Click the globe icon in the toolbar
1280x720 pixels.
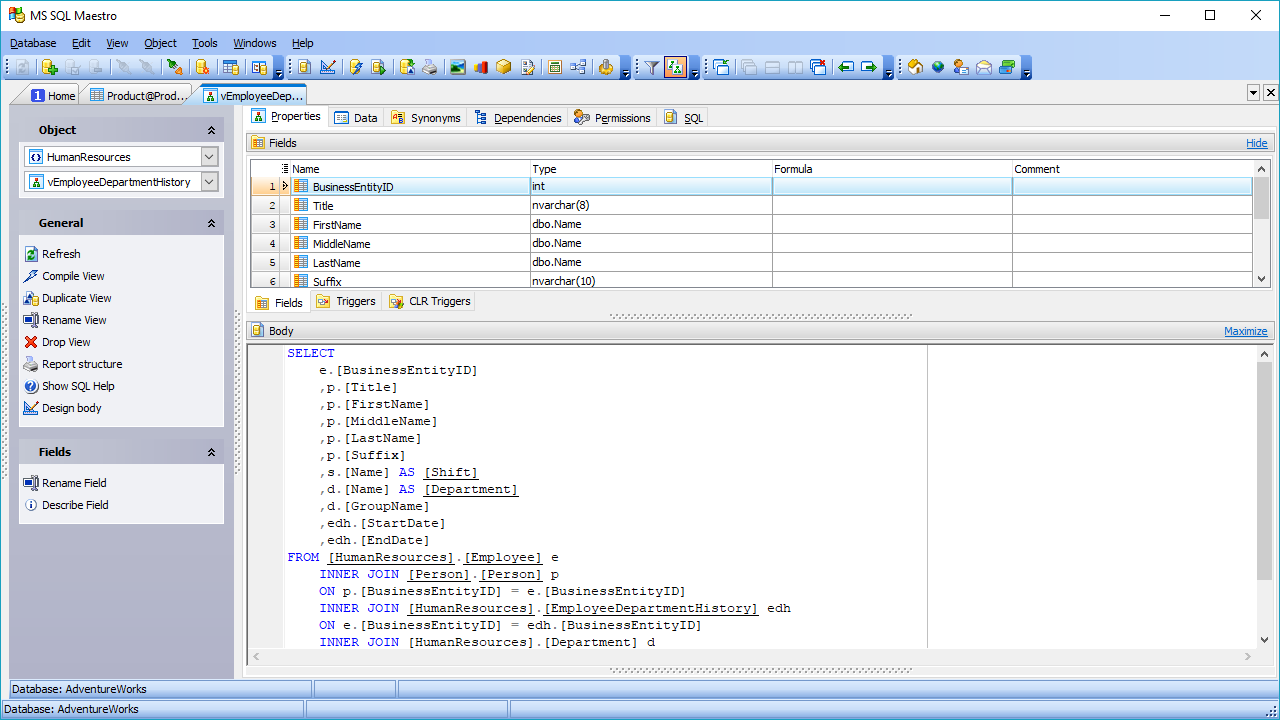(938, 67)
